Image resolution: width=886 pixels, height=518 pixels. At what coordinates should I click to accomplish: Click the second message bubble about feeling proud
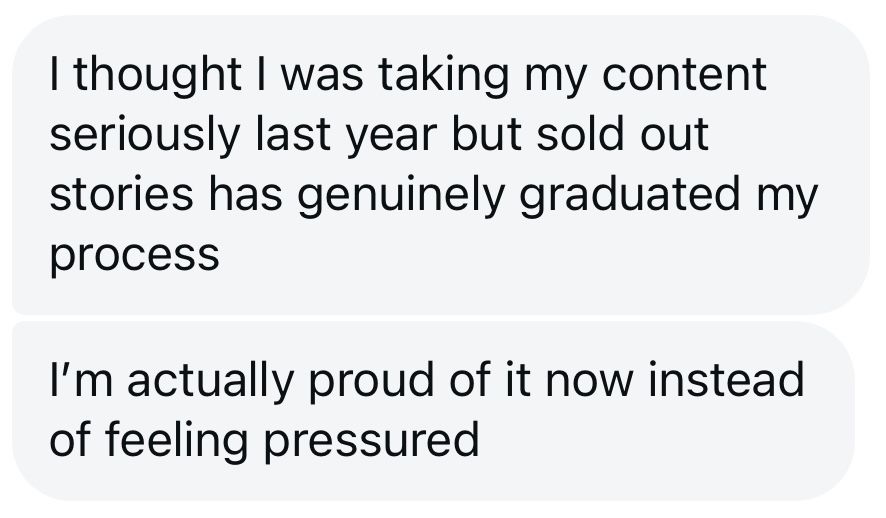point(430,410)
